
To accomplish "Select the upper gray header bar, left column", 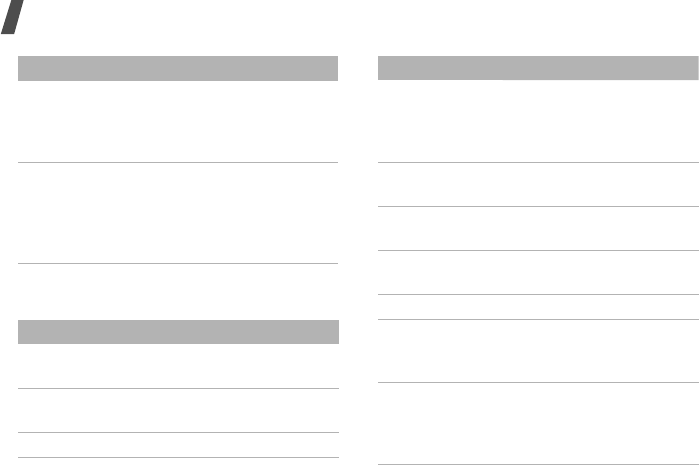I will 178,68.
